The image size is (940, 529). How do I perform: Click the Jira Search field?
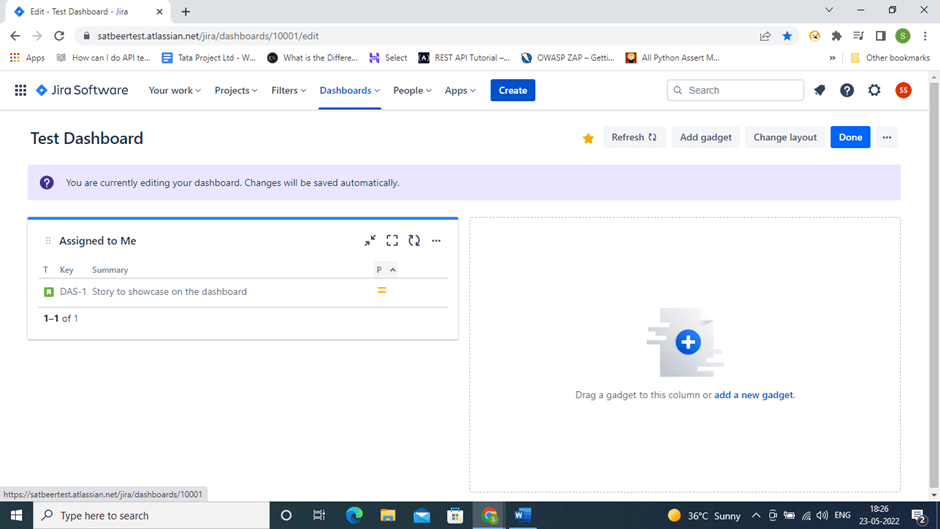click(736, 90)
